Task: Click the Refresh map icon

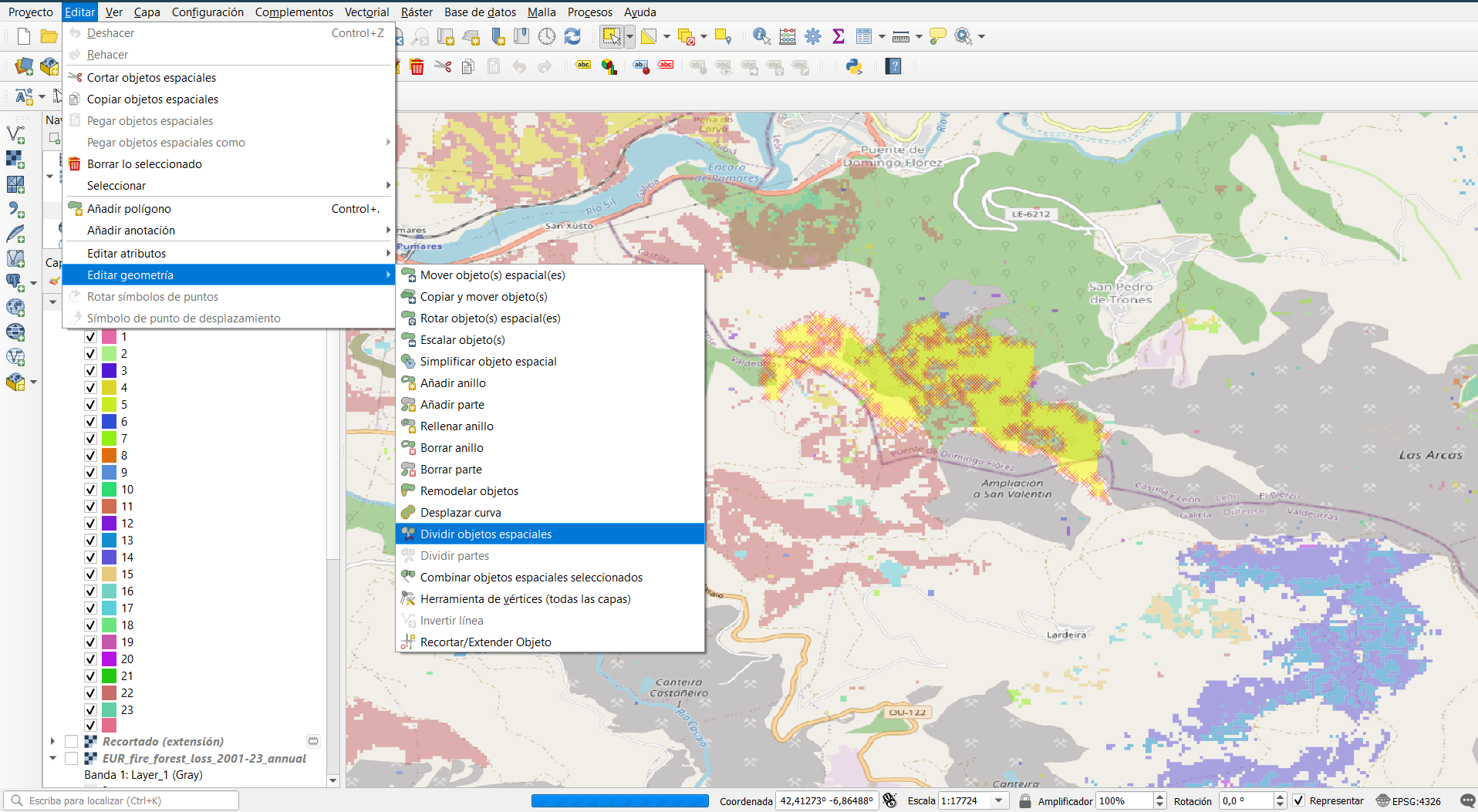Action: 572,36
